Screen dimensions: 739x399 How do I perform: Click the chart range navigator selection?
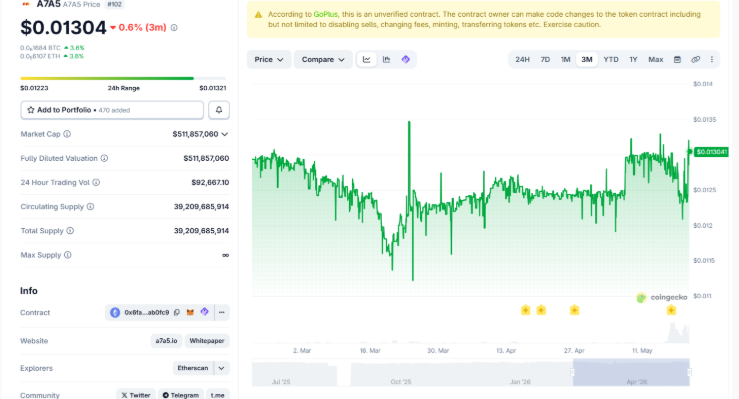click(631, 372)
